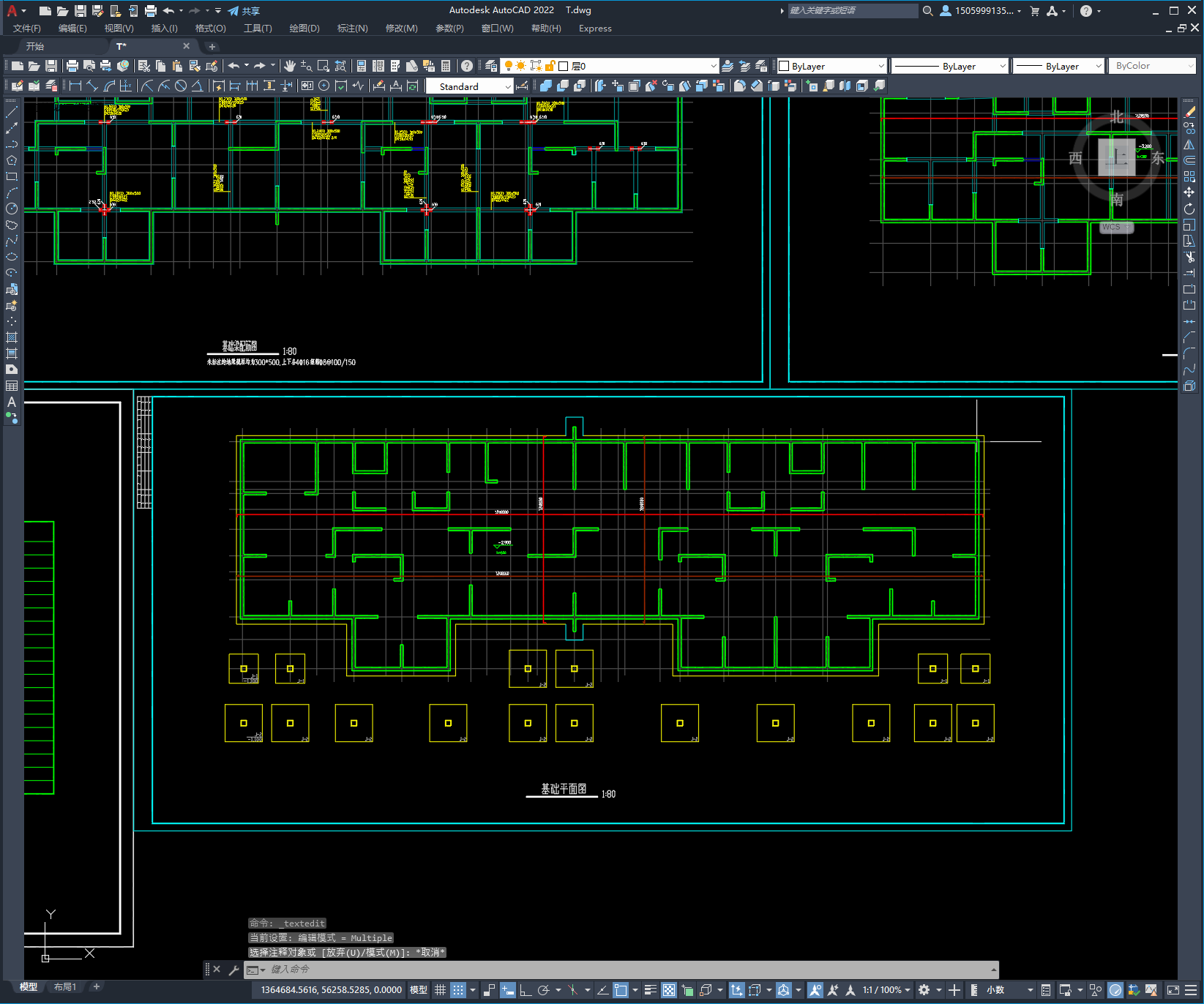Toggle snap mode in status bar
The height and width of the screenshot is (1004, 1204).
coord(458,990)
